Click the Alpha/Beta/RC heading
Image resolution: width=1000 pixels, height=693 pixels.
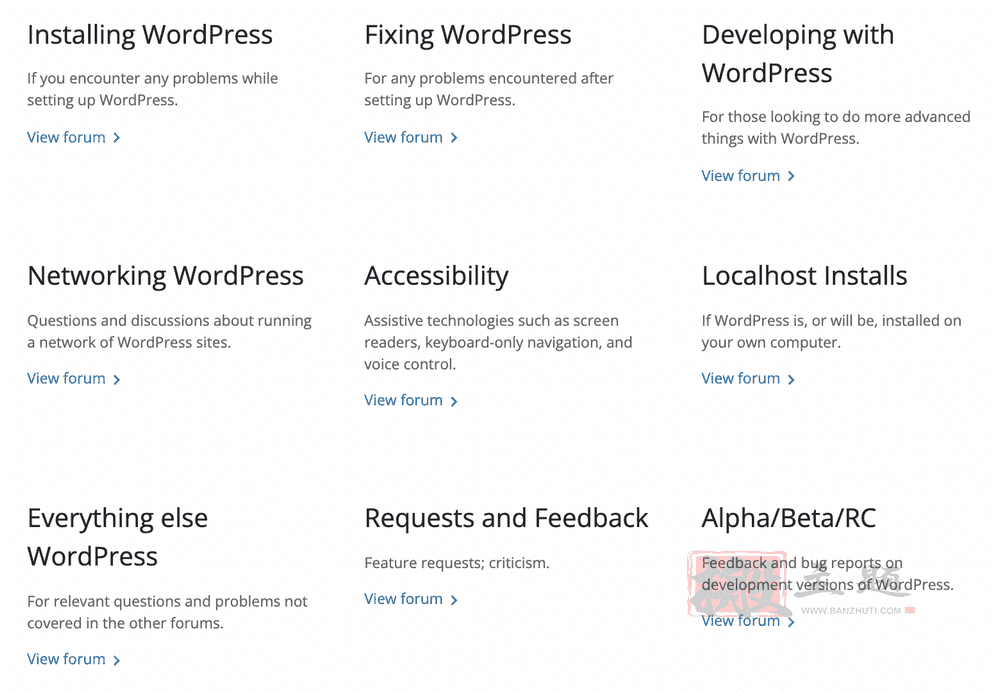[x=789, y=518]
